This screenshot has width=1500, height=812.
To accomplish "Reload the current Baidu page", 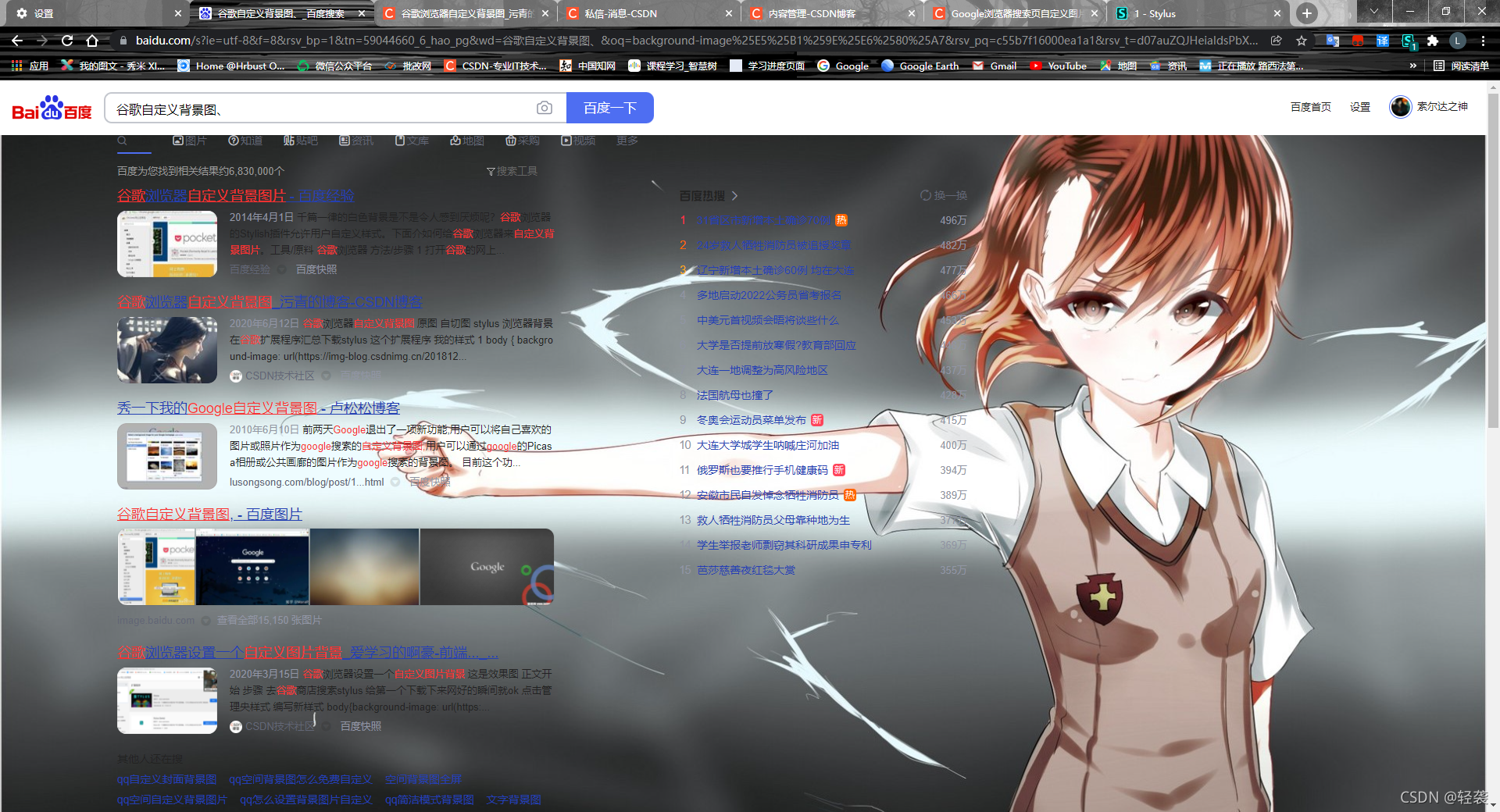I will (x=67, y=41).
